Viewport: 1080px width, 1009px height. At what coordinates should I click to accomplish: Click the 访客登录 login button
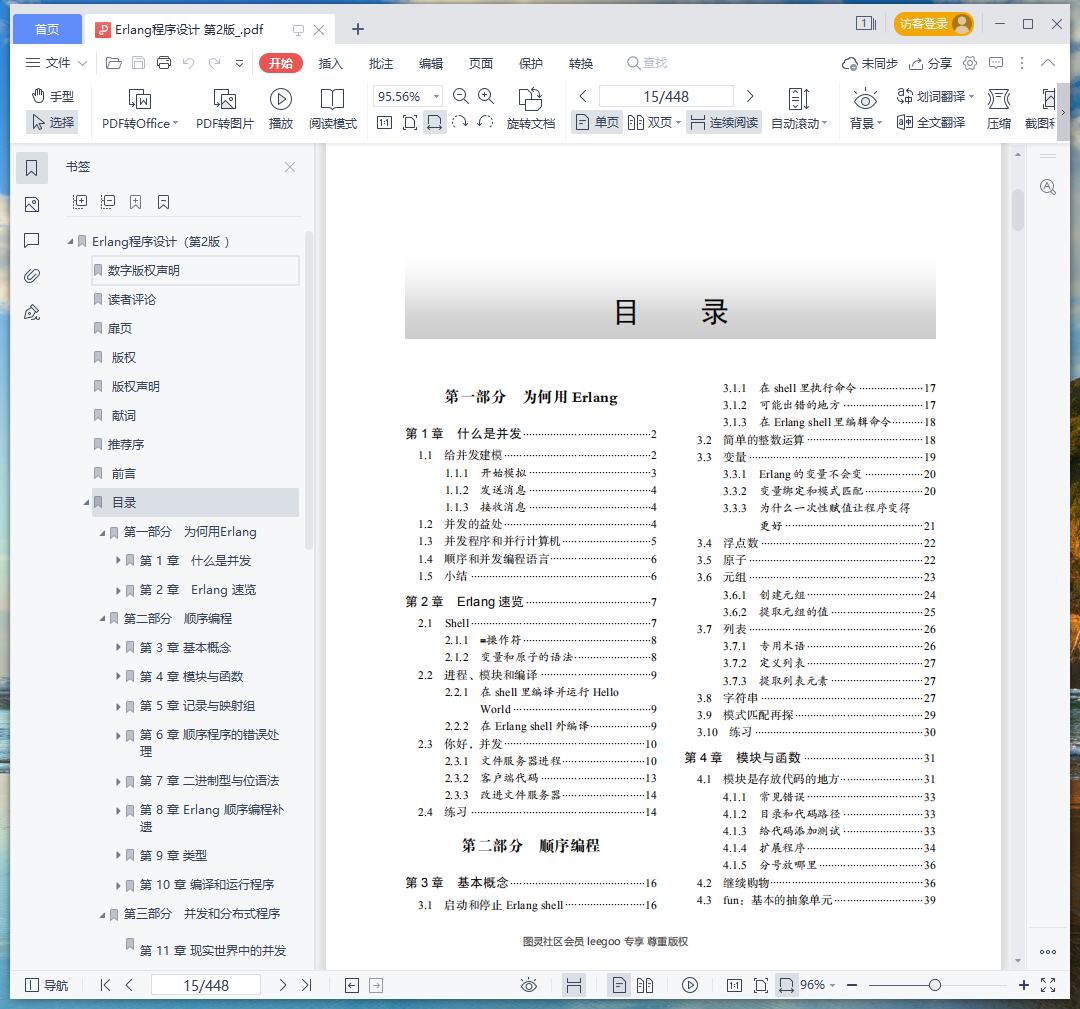point(934,24)
